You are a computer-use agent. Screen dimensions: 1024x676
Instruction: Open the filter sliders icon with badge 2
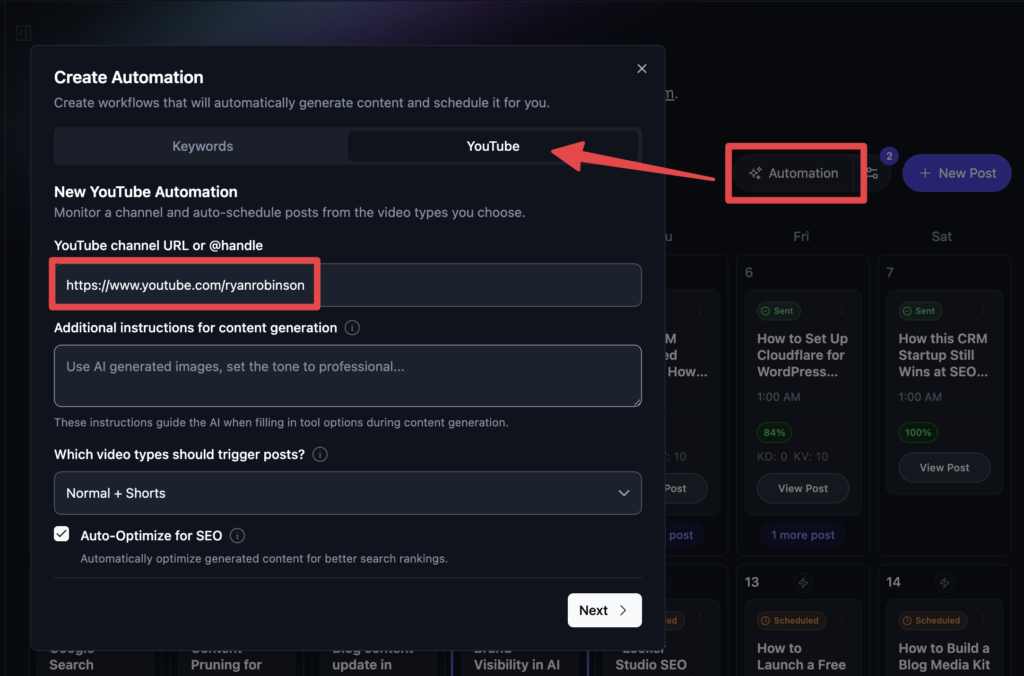873,172
